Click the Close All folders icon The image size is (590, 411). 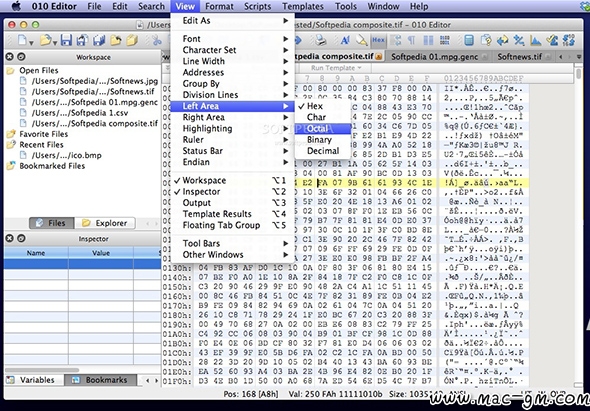point(132,40)
